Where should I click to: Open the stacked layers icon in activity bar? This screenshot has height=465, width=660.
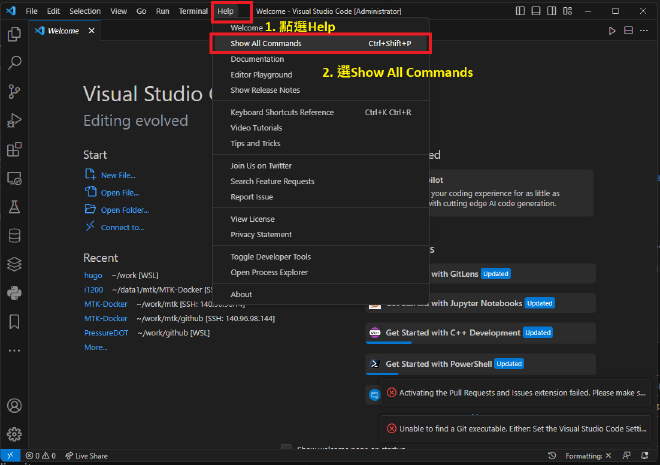(x=14, y=264)
